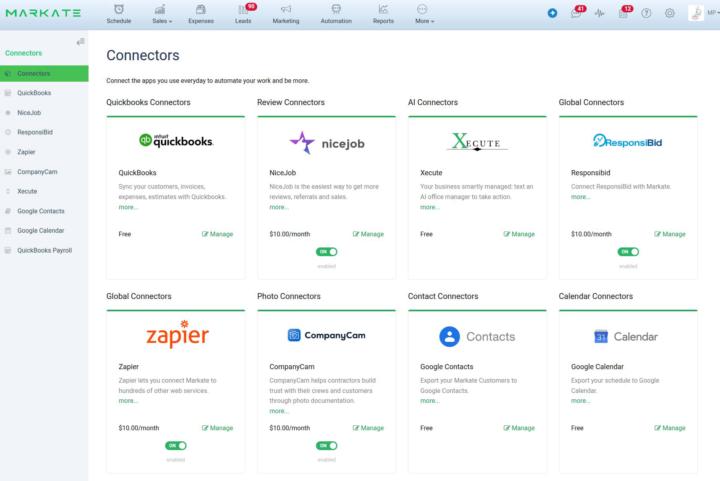
Task: Click Manage on the Responsibid card
Action: coord(669,234)
